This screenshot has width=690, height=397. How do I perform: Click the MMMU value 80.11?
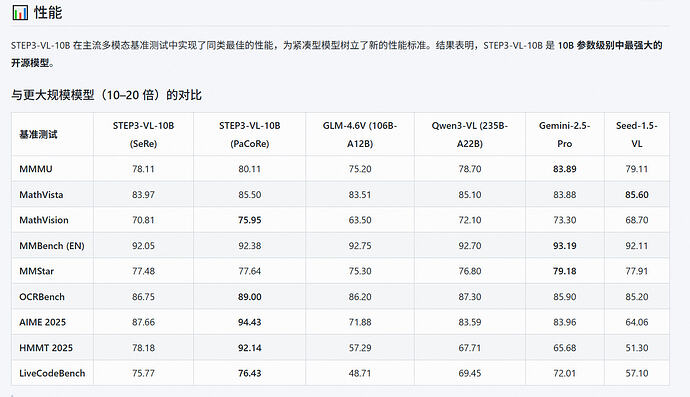pos(250,169)
